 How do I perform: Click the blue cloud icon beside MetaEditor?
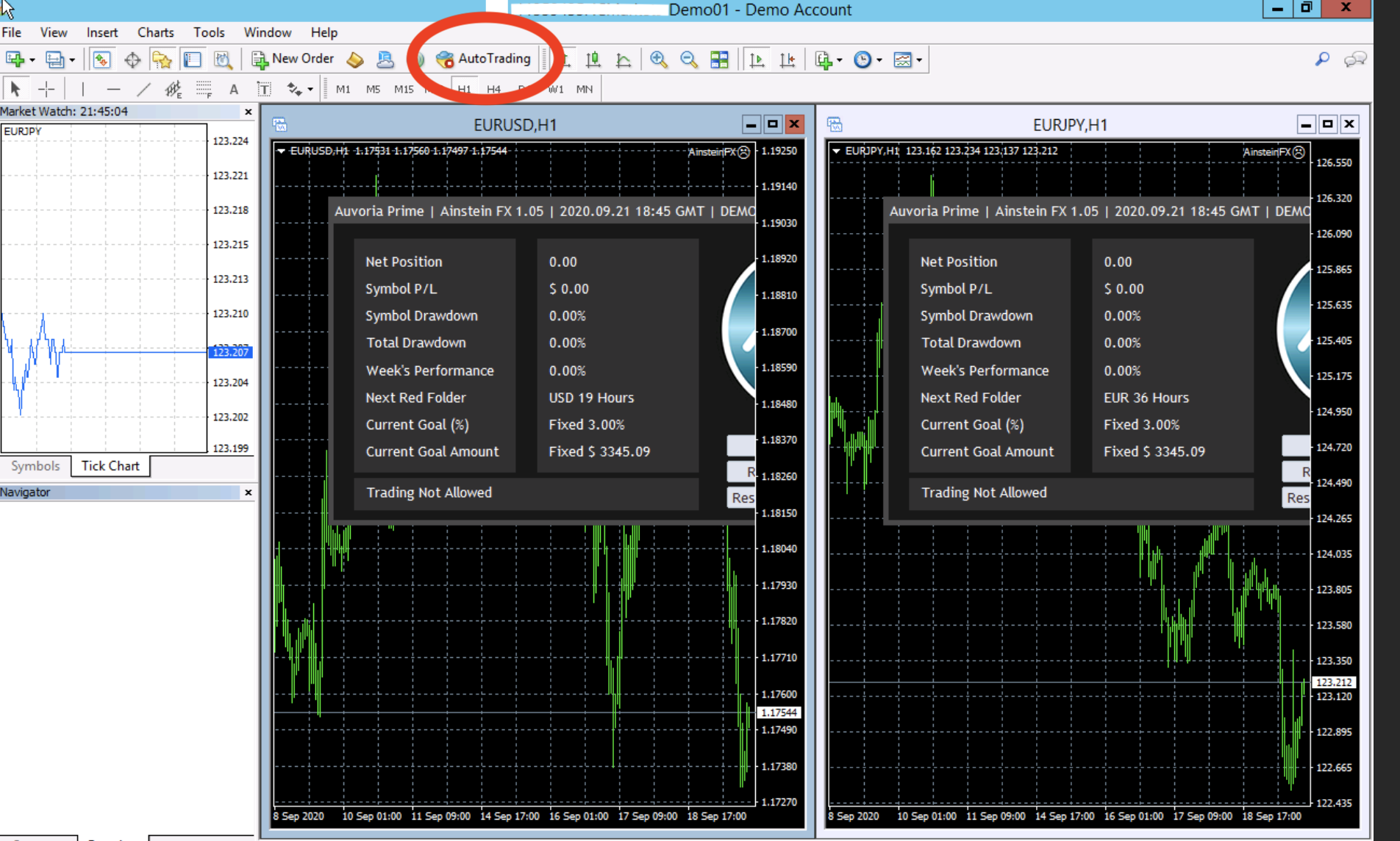tap(385, 60)
